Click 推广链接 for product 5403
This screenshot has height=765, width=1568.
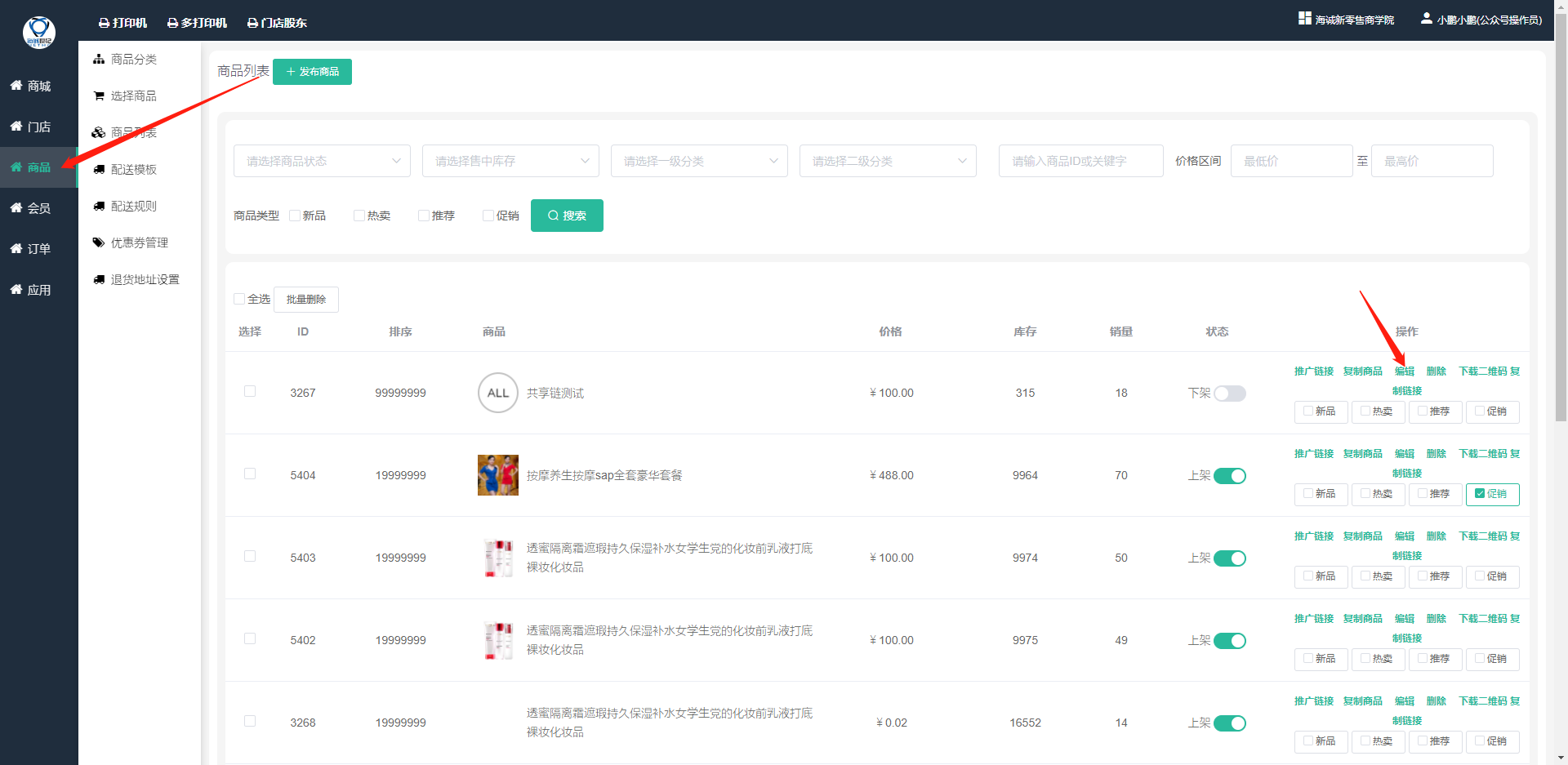pos(1314,536)
